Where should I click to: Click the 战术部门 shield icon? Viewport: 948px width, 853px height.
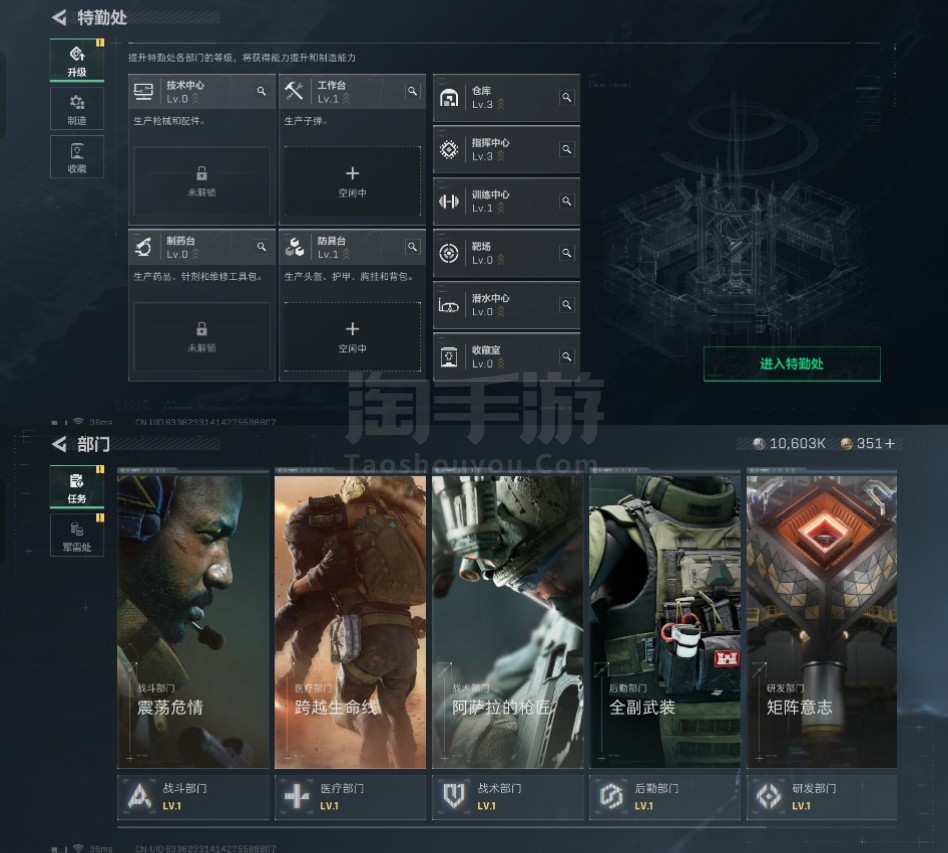[454, 796]
